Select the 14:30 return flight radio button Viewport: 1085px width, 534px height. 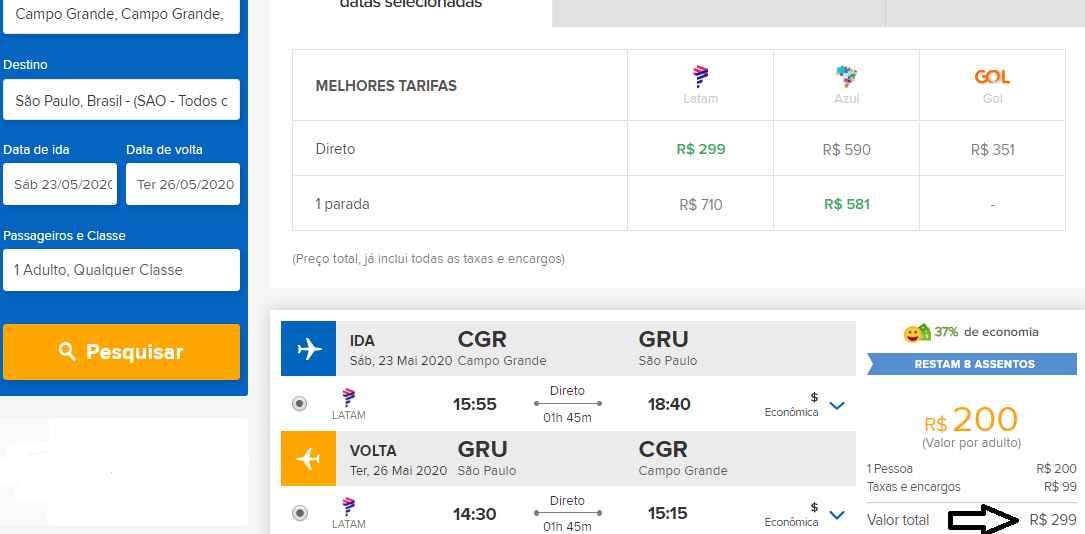coord(300,514)
